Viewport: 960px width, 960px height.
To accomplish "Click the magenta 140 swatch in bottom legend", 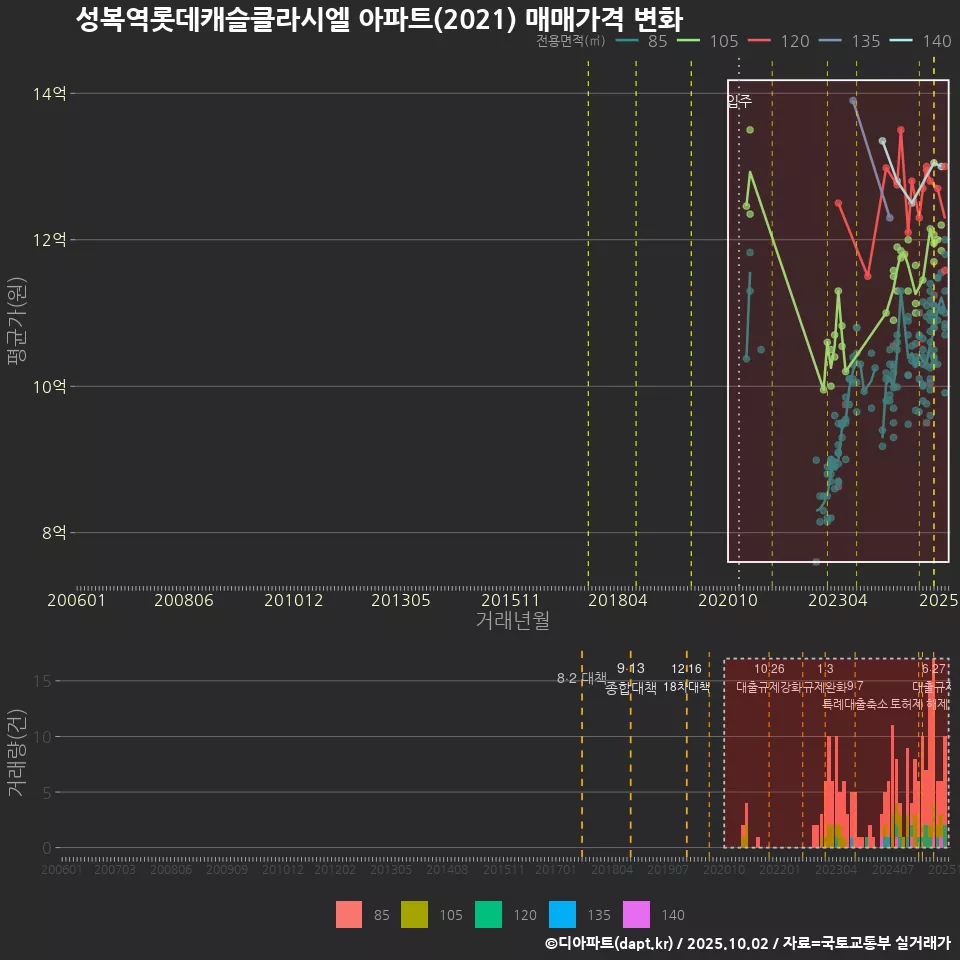I will (x=636, y=915).
